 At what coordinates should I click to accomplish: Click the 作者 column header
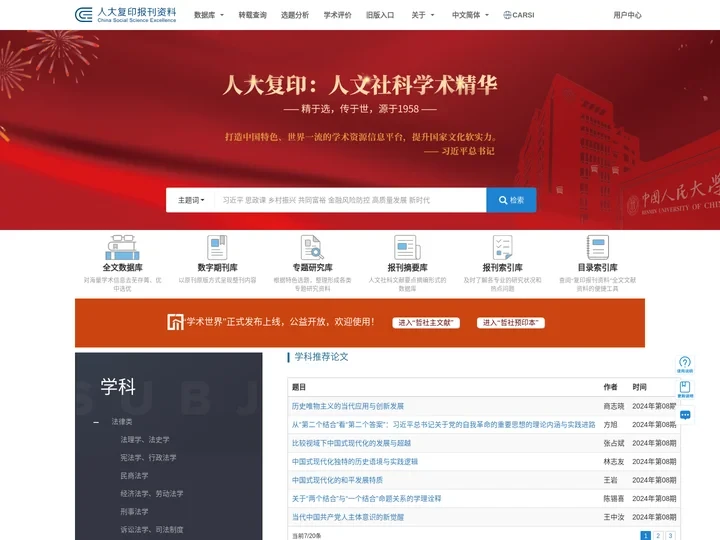[x=610, y=387]
